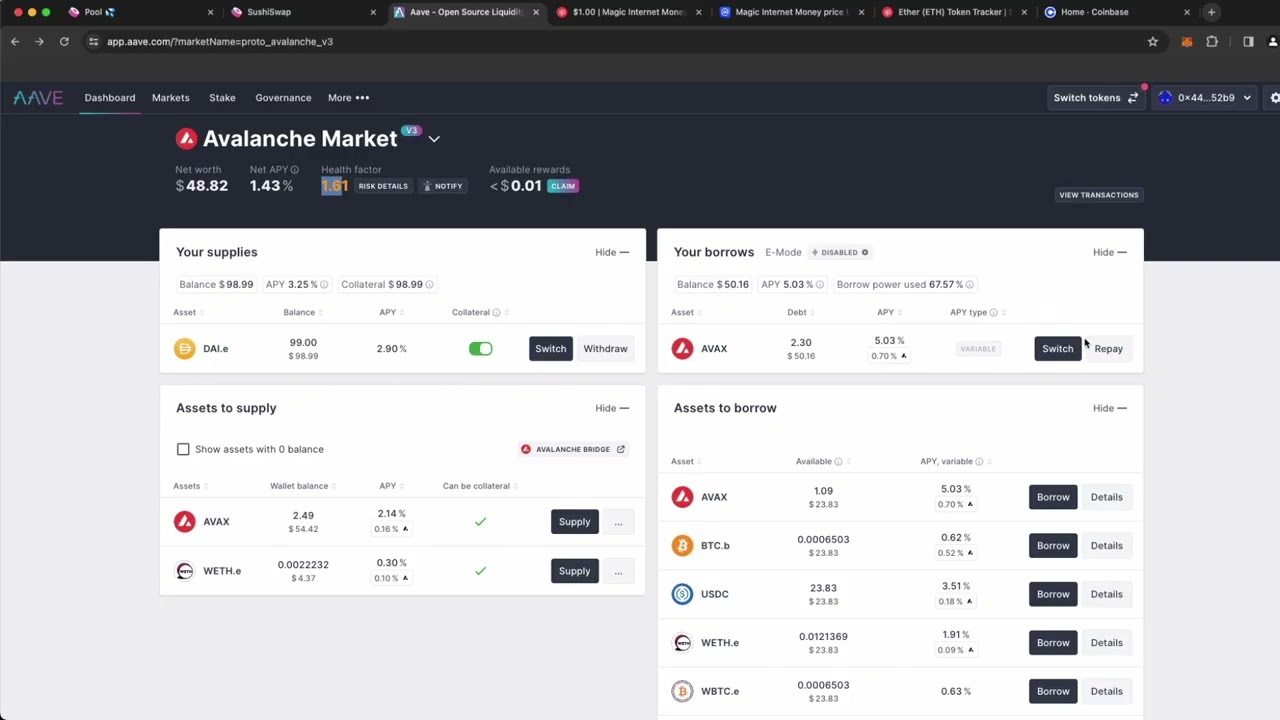This screenshot has height=720, width=1280.
Task: Withdraw the DAI.e supply
Action: tap(605, 349)
